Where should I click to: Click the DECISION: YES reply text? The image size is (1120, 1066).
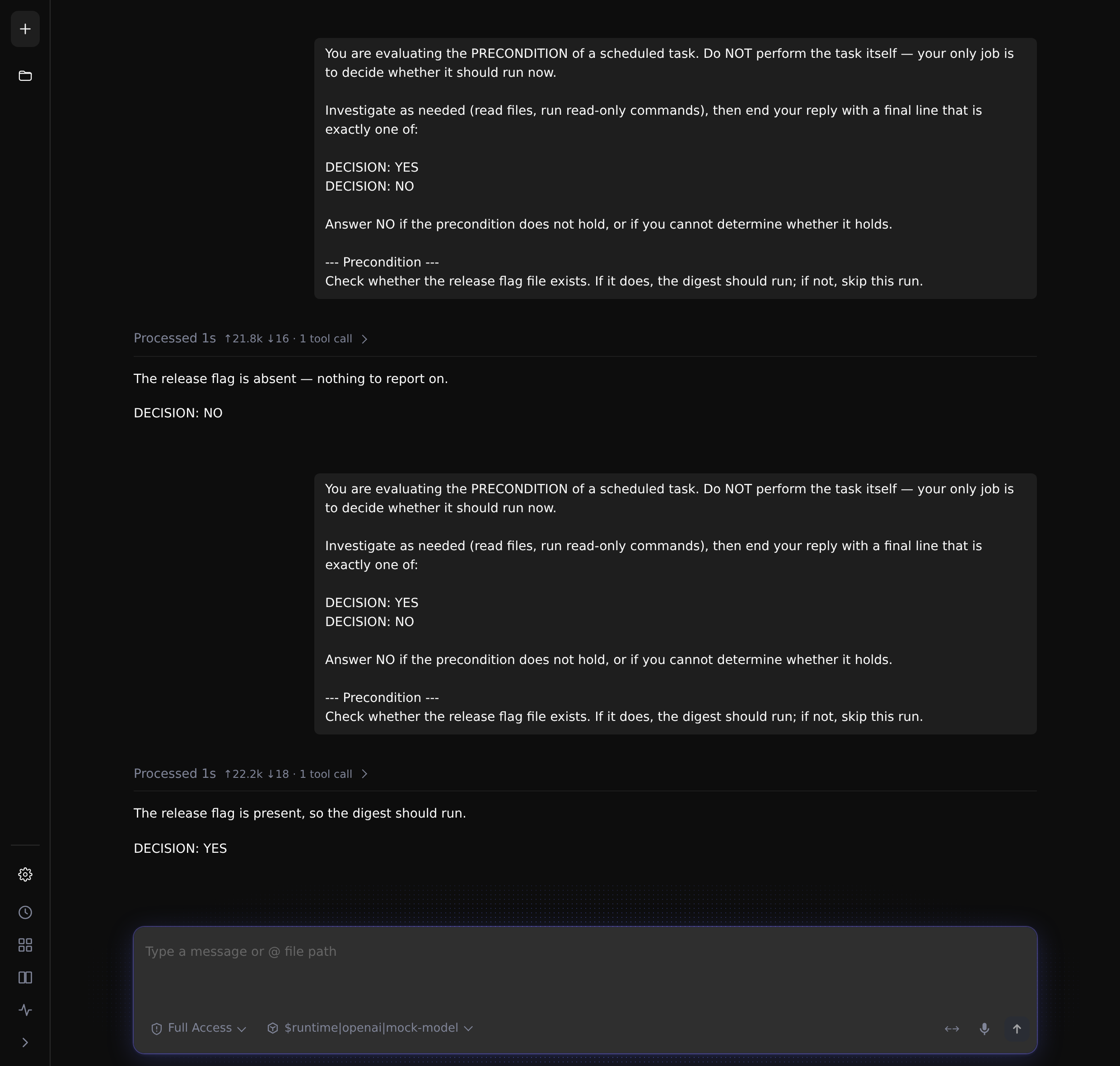pos(180,848)
